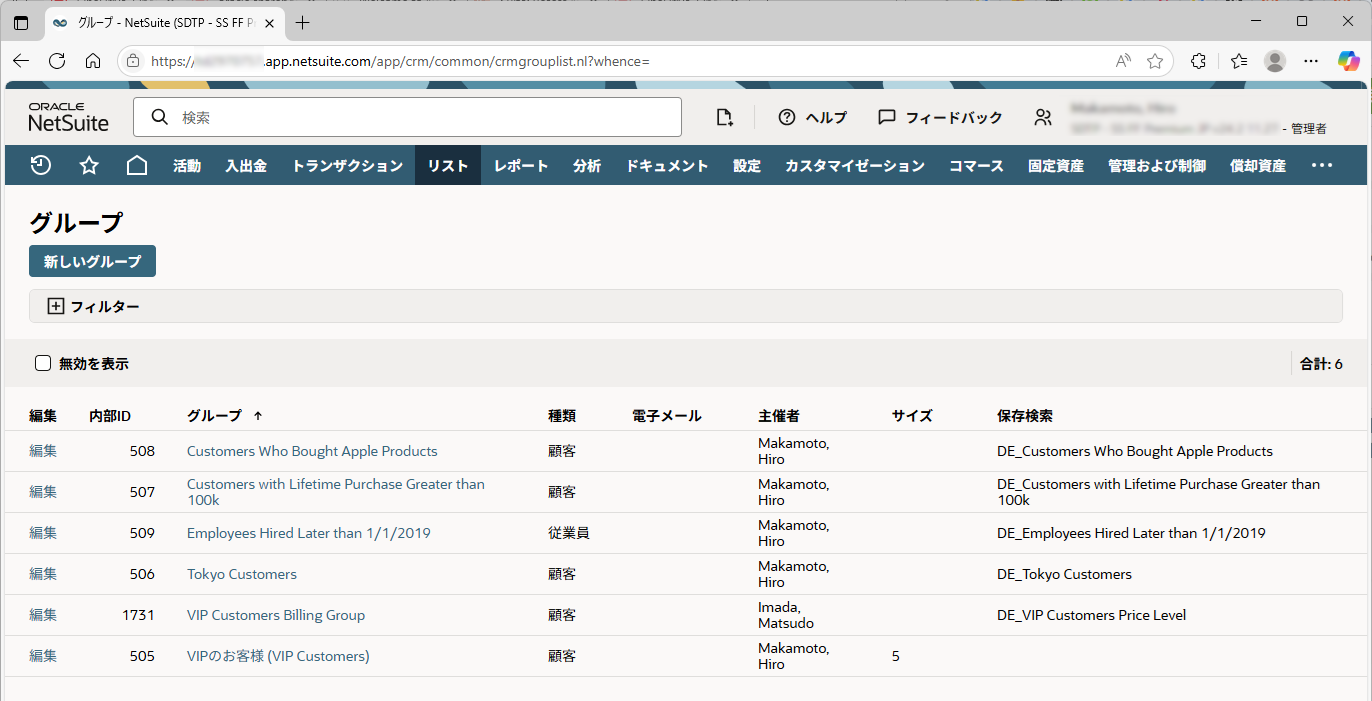
Task: Open a new browser tab
Action: (303, 22)
